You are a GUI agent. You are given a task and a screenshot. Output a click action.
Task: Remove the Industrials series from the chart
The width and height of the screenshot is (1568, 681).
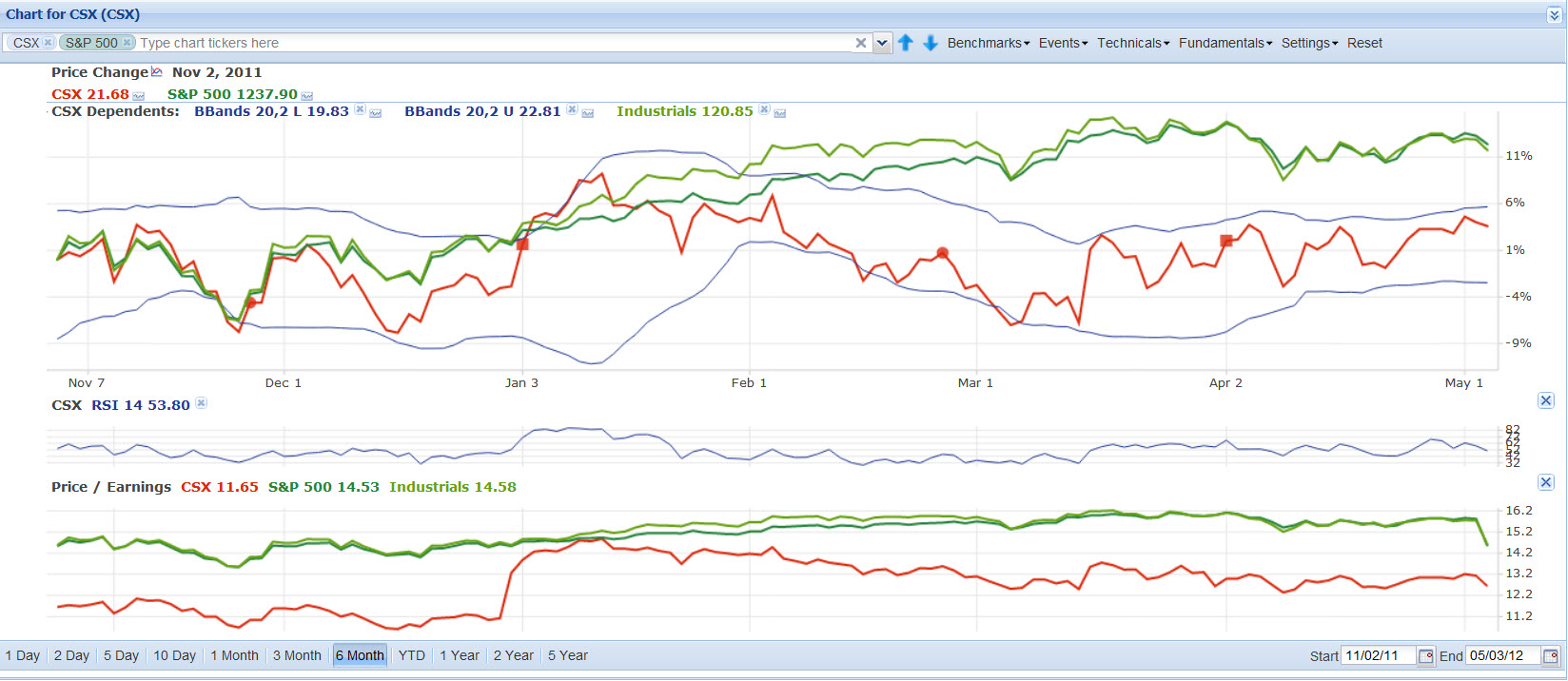coord(764,110)
